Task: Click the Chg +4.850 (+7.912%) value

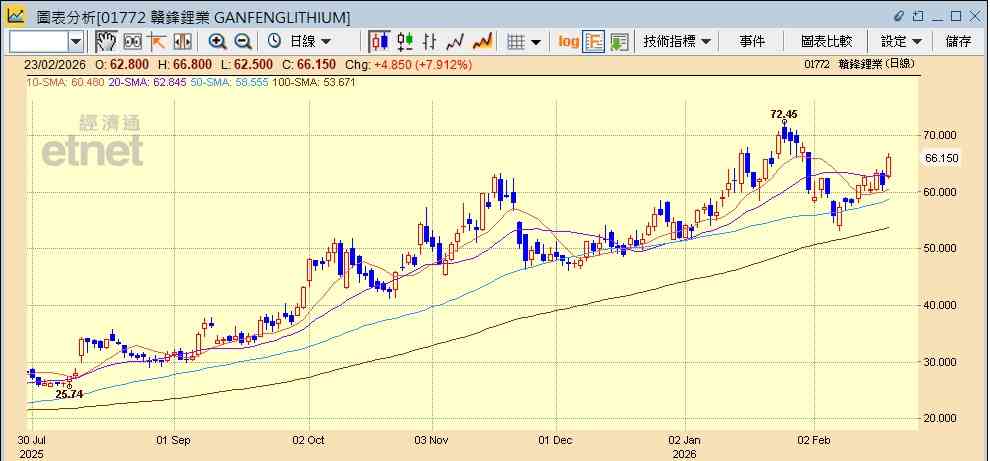Action: coord(409,64)
